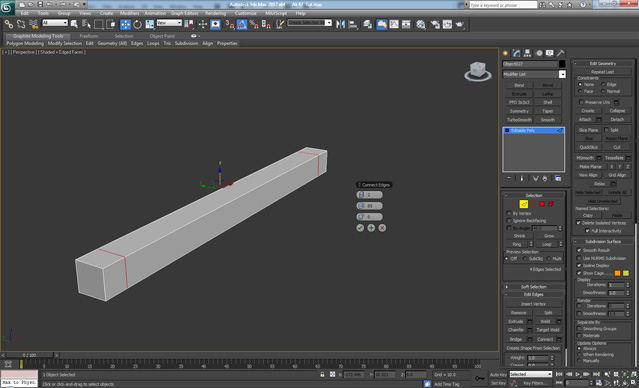This screenshot has height=388, width=639.
Task: Select Element sub-object level icon
Action: pos(551,204)
